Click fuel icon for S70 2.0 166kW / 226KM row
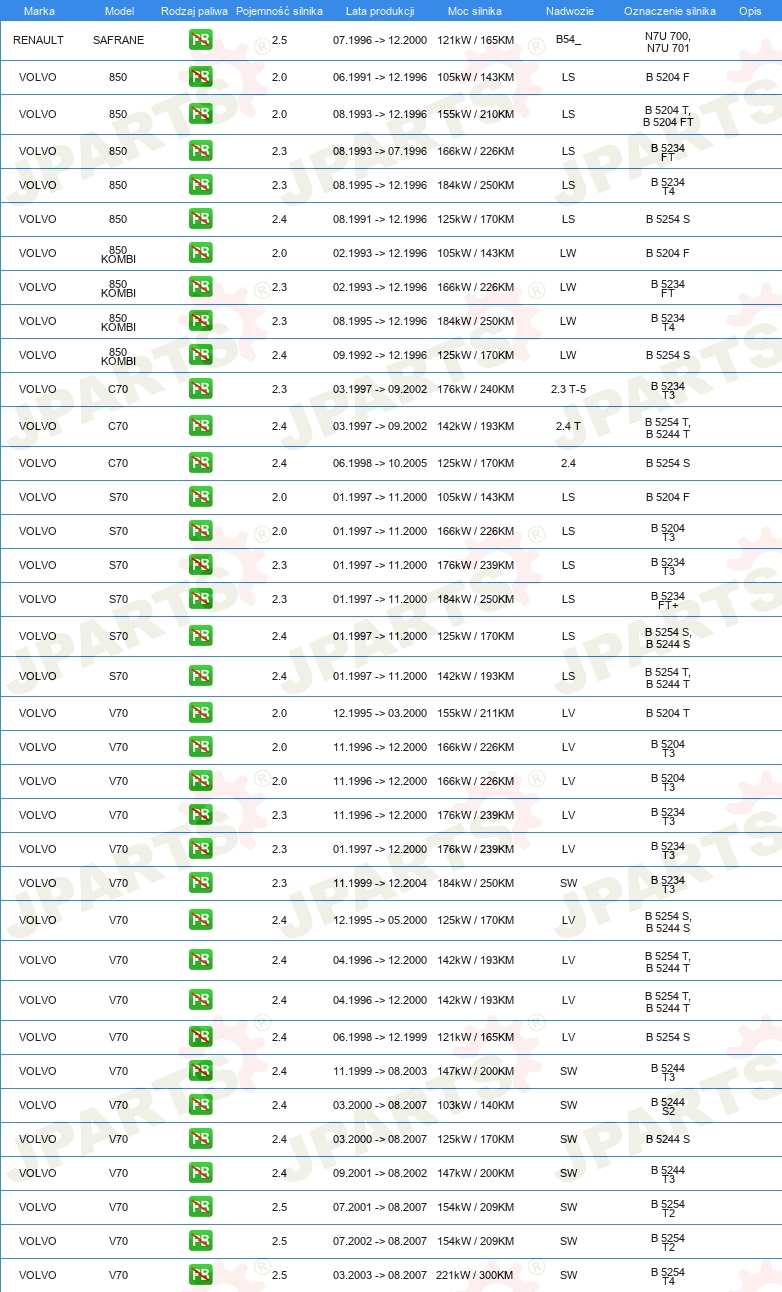This screenshot has width=782, height=1292. 200,531
